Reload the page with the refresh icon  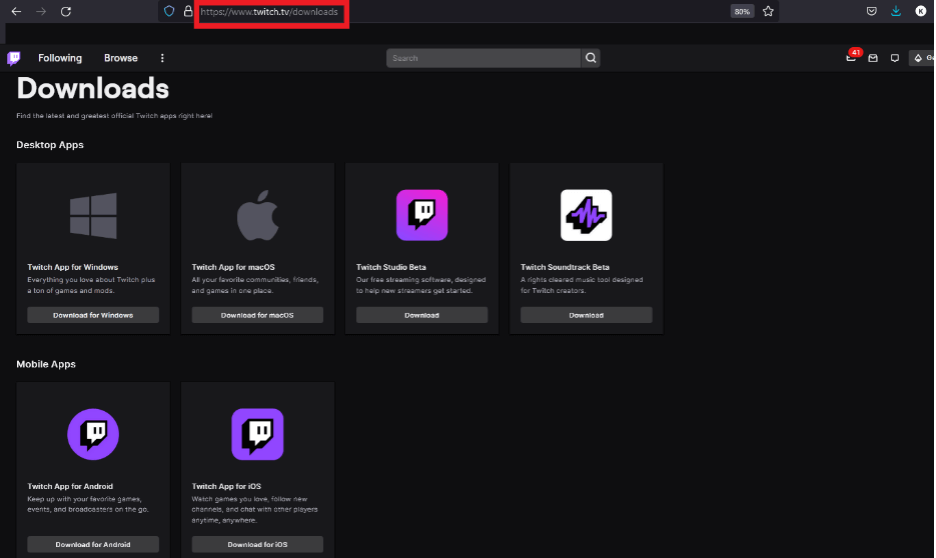point(66,11)
